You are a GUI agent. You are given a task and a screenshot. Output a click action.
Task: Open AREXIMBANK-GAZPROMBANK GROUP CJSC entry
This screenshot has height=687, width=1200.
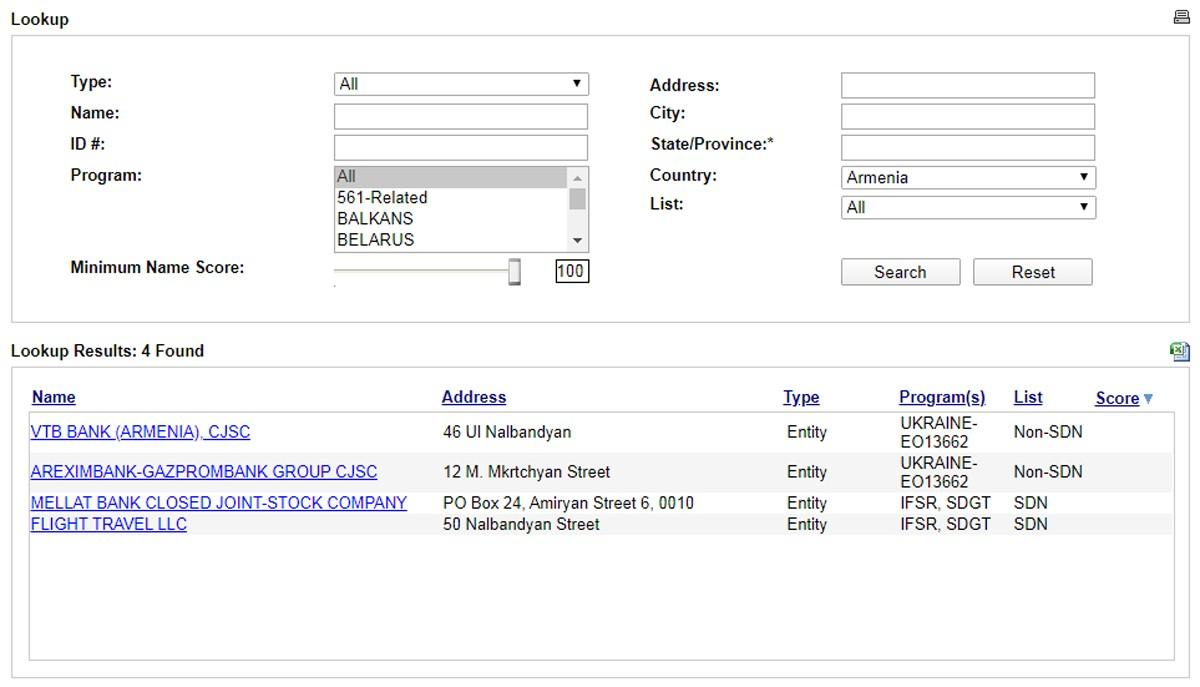[204, 472]
